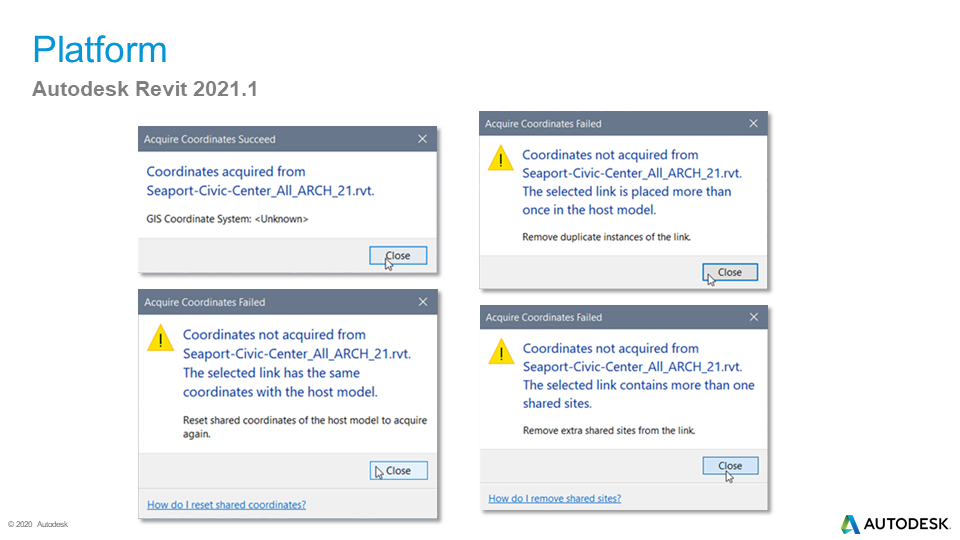
Task: Click 'Acquire Coordinates Succeed' title bar text
Action: click(209, 139)
